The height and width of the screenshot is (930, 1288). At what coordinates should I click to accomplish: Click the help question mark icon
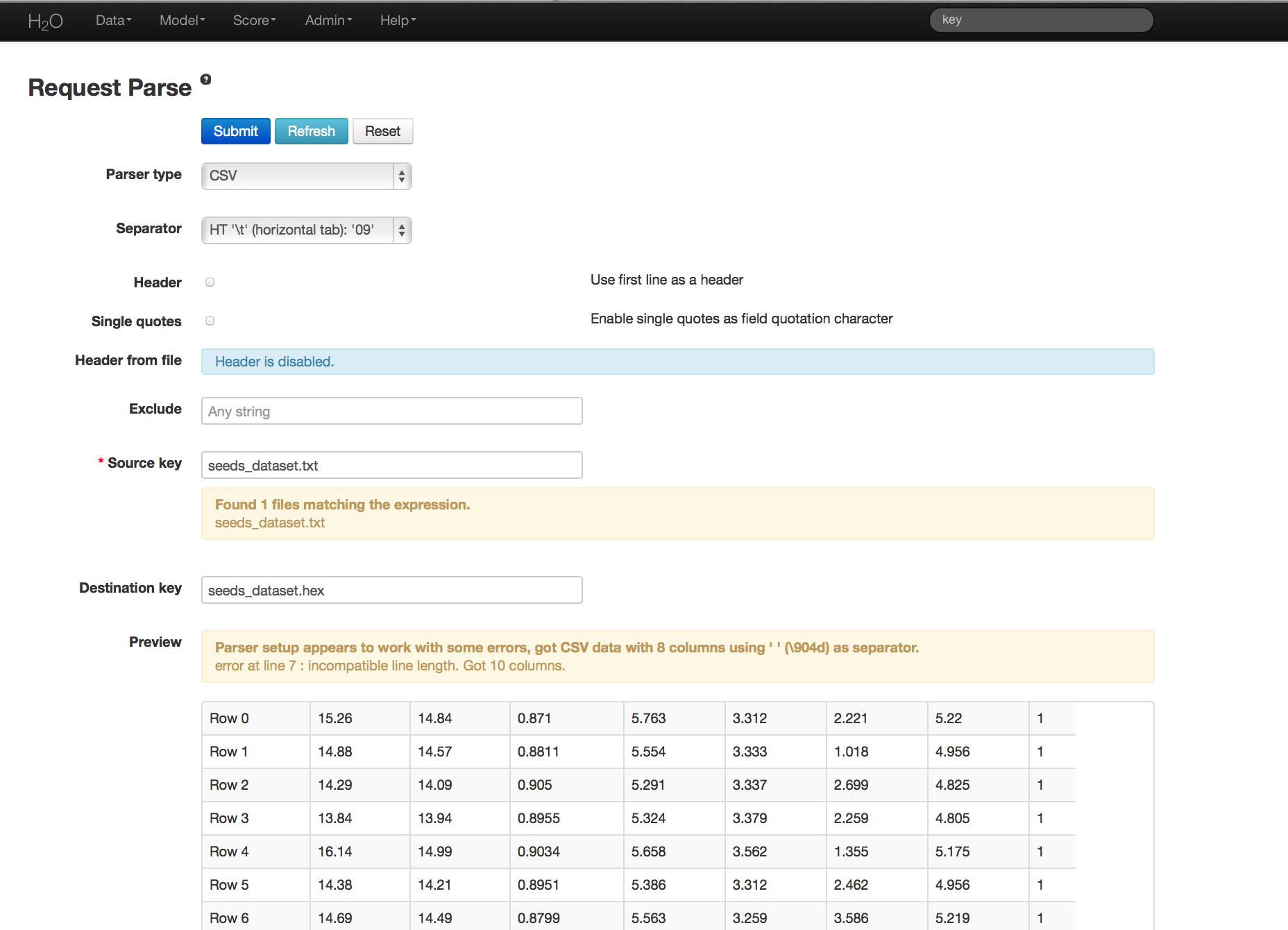pyautogui.click(x=205, y=79)
